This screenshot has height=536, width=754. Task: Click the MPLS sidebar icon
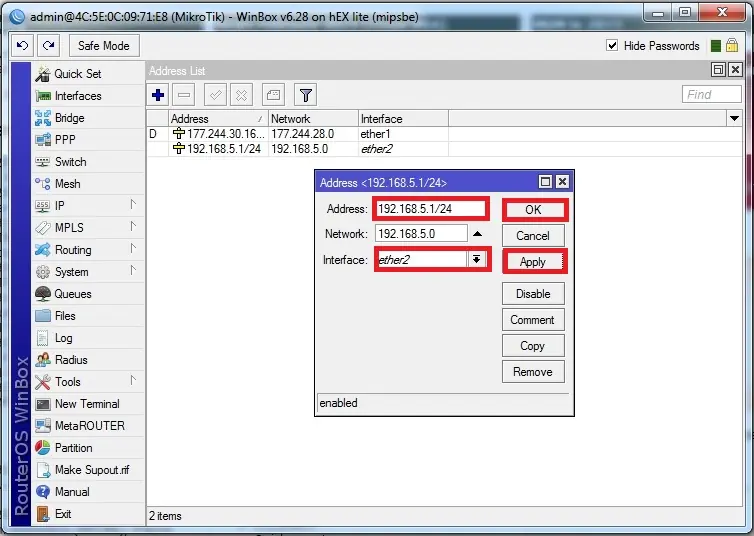point(42,228)
